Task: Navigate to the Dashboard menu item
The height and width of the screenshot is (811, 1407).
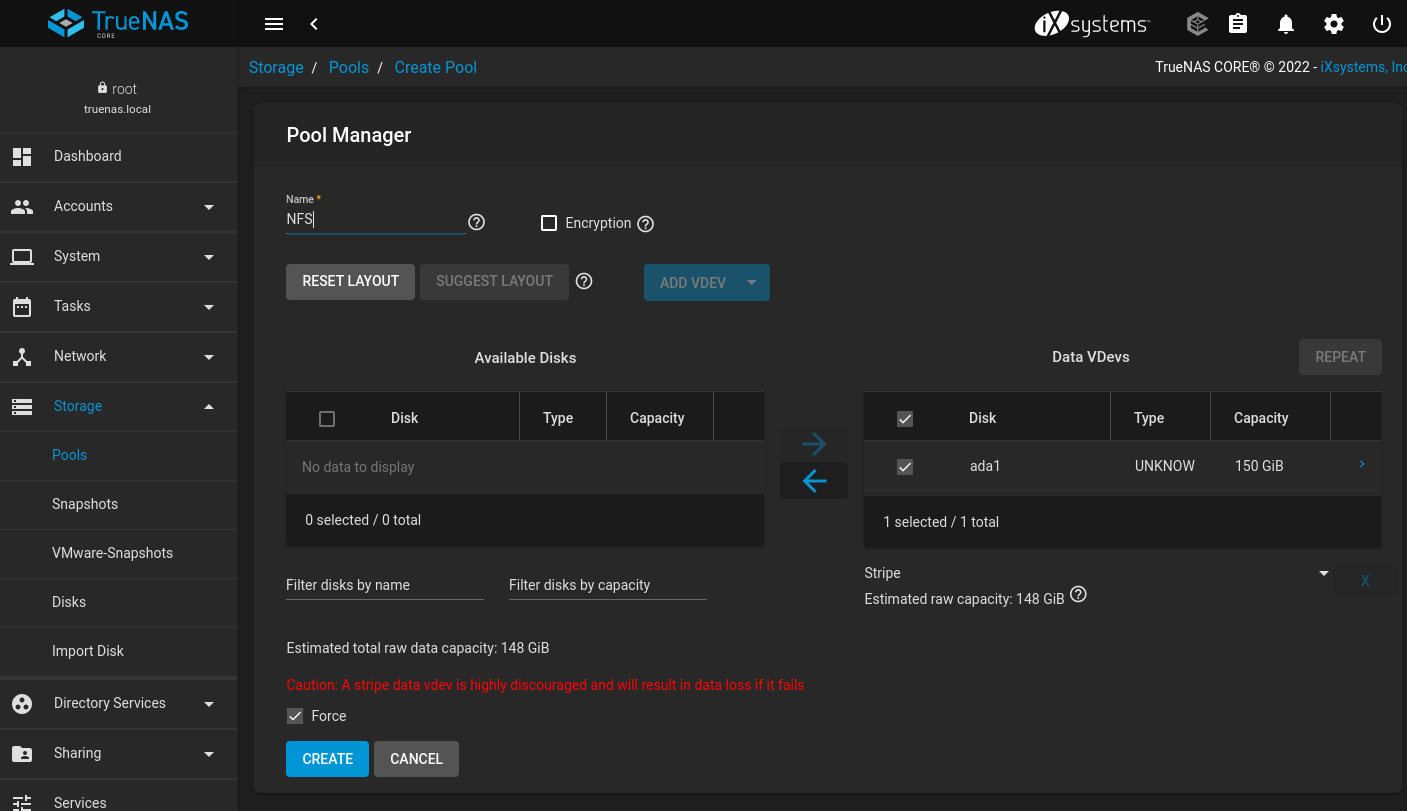Action: [x=87, y=156]
